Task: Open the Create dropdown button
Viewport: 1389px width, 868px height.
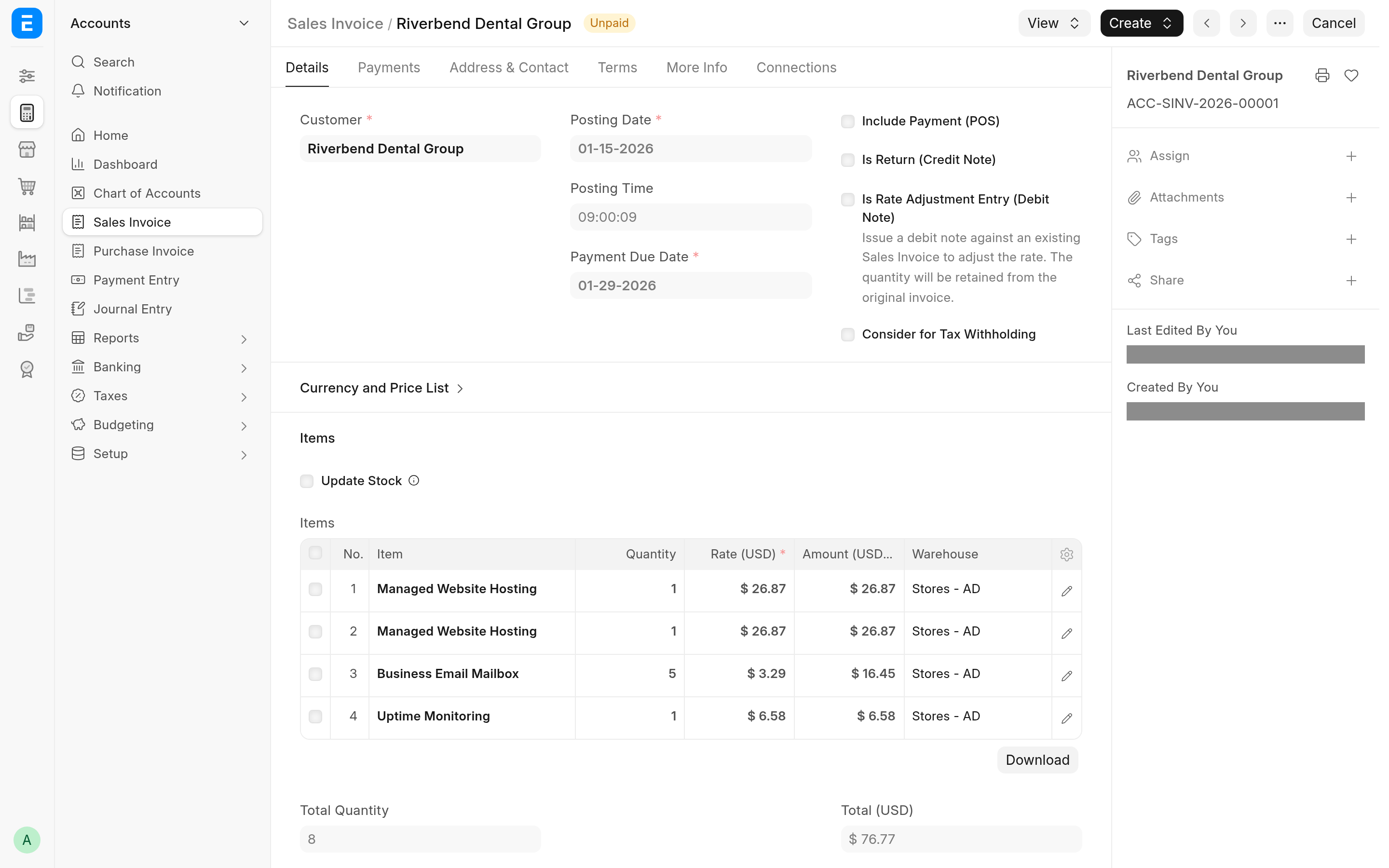Action: pos(1141,23)
